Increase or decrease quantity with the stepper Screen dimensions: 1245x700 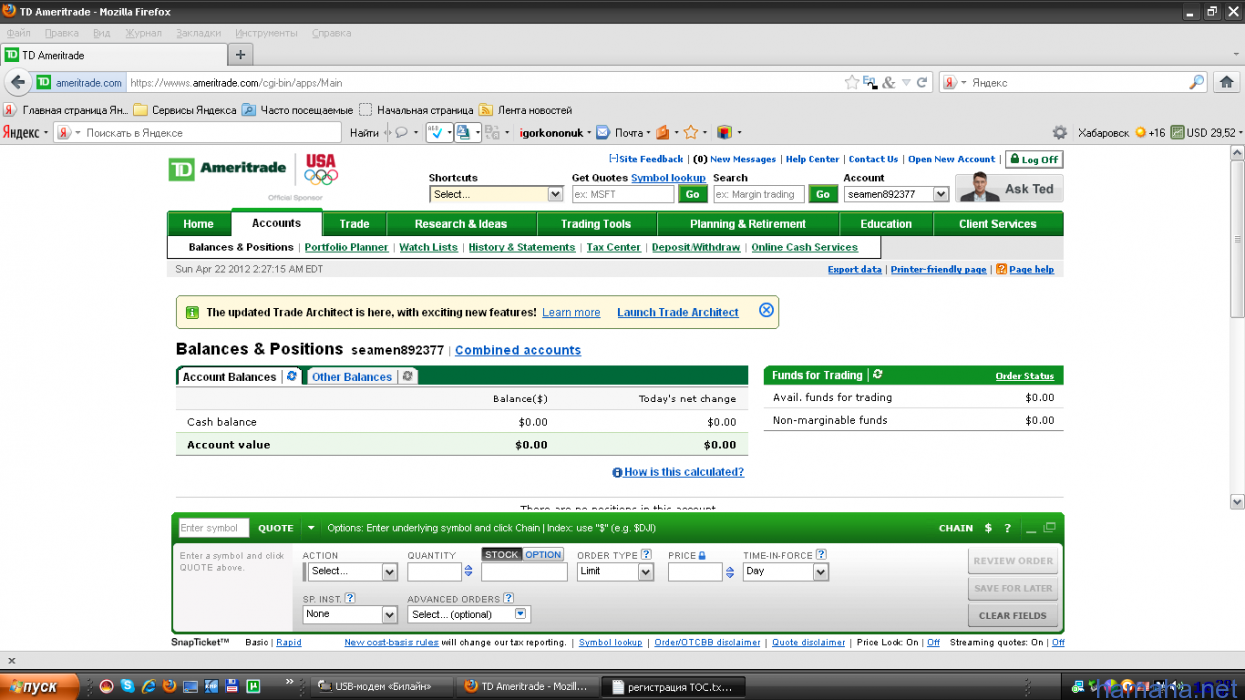[469, 572]
